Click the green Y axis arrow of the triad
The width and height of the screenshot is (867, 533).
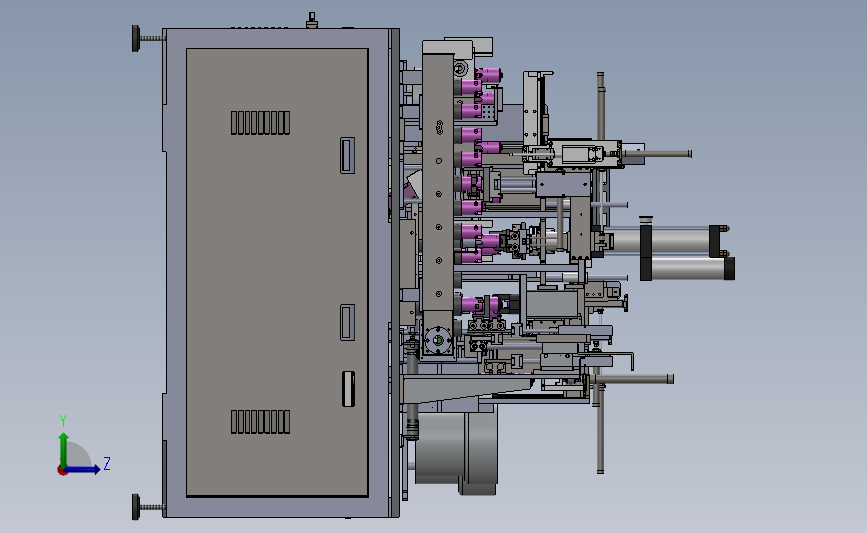pos(64,450)
